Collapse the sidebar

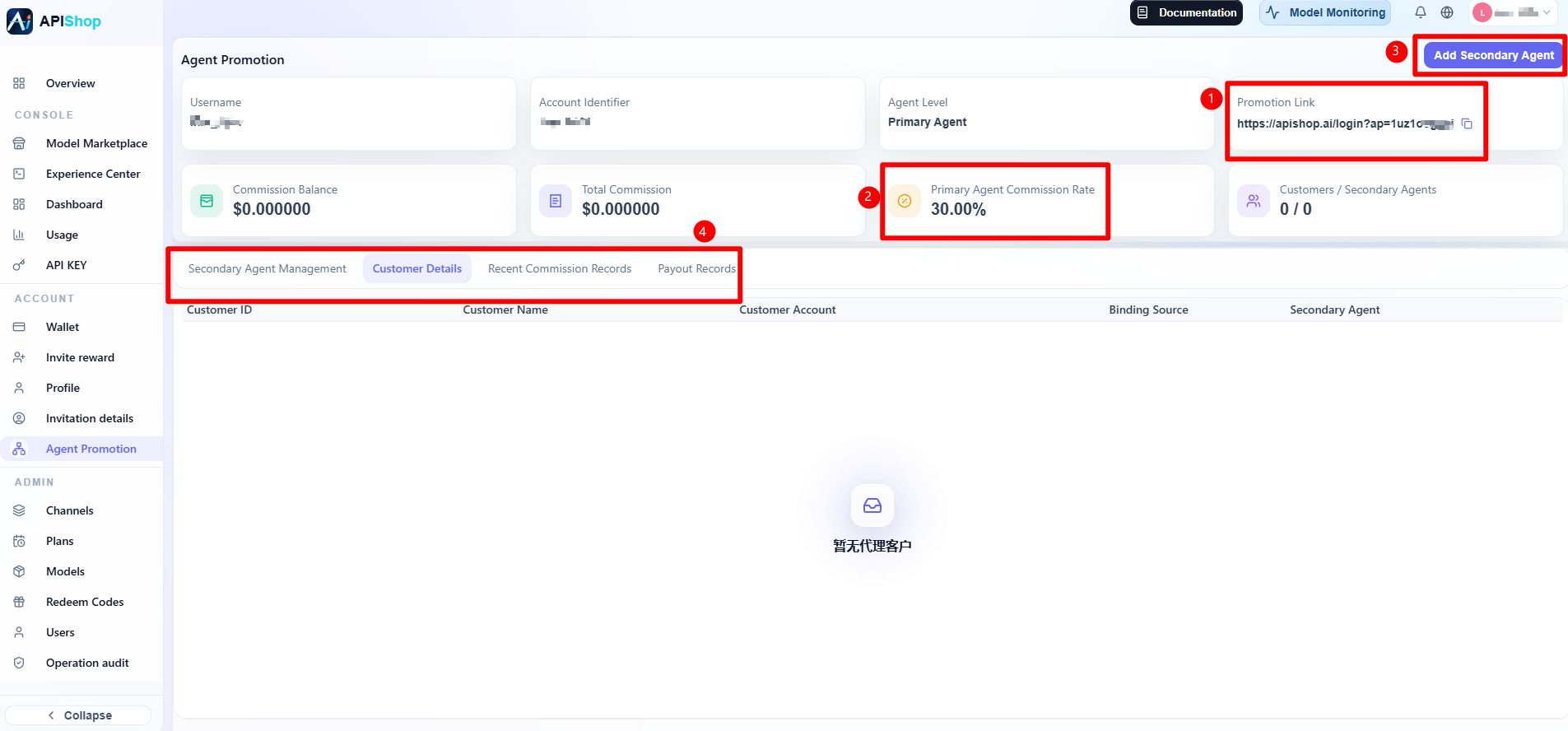point(79,715)
